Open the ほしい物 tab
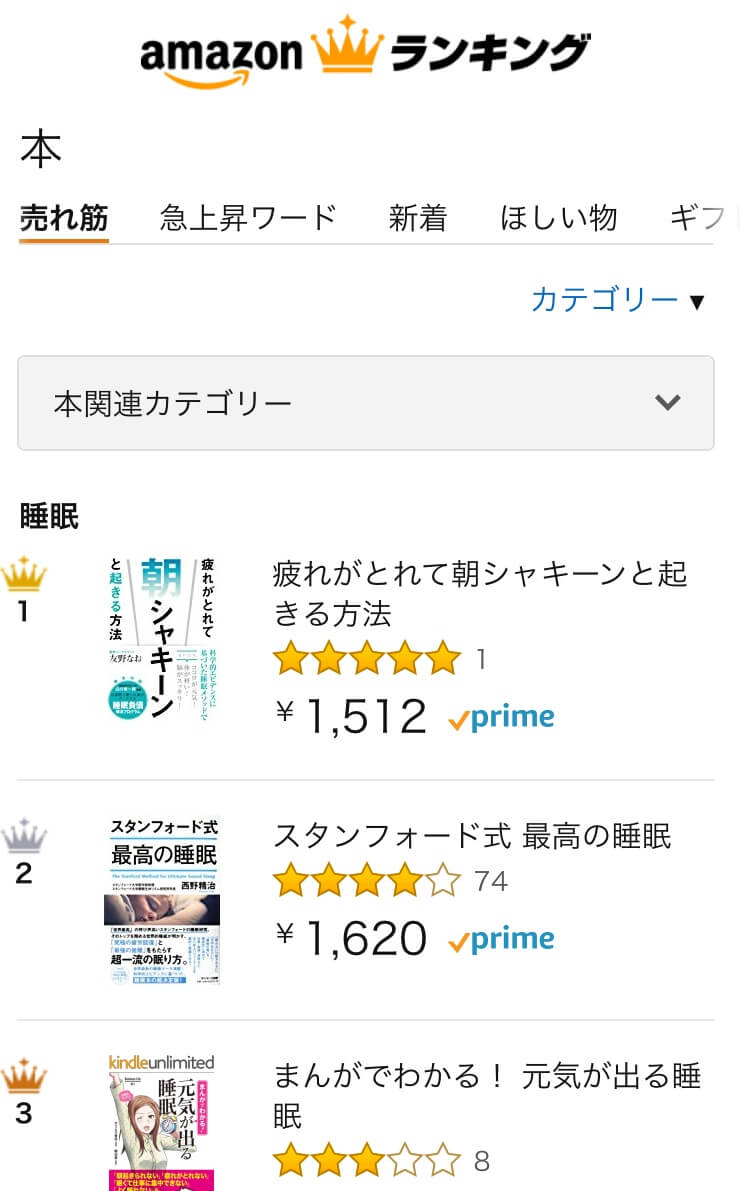Viewport: 741px width, 1191px height. point(558,217)
